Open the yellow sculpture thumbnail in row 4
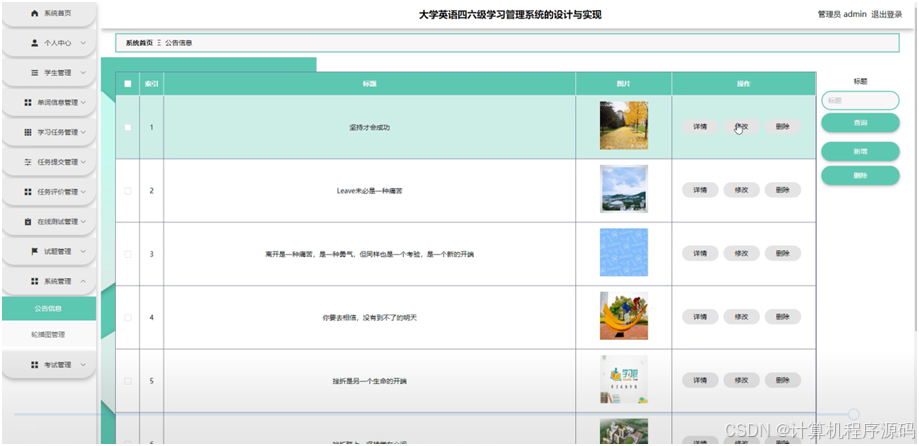 [624, 315]
